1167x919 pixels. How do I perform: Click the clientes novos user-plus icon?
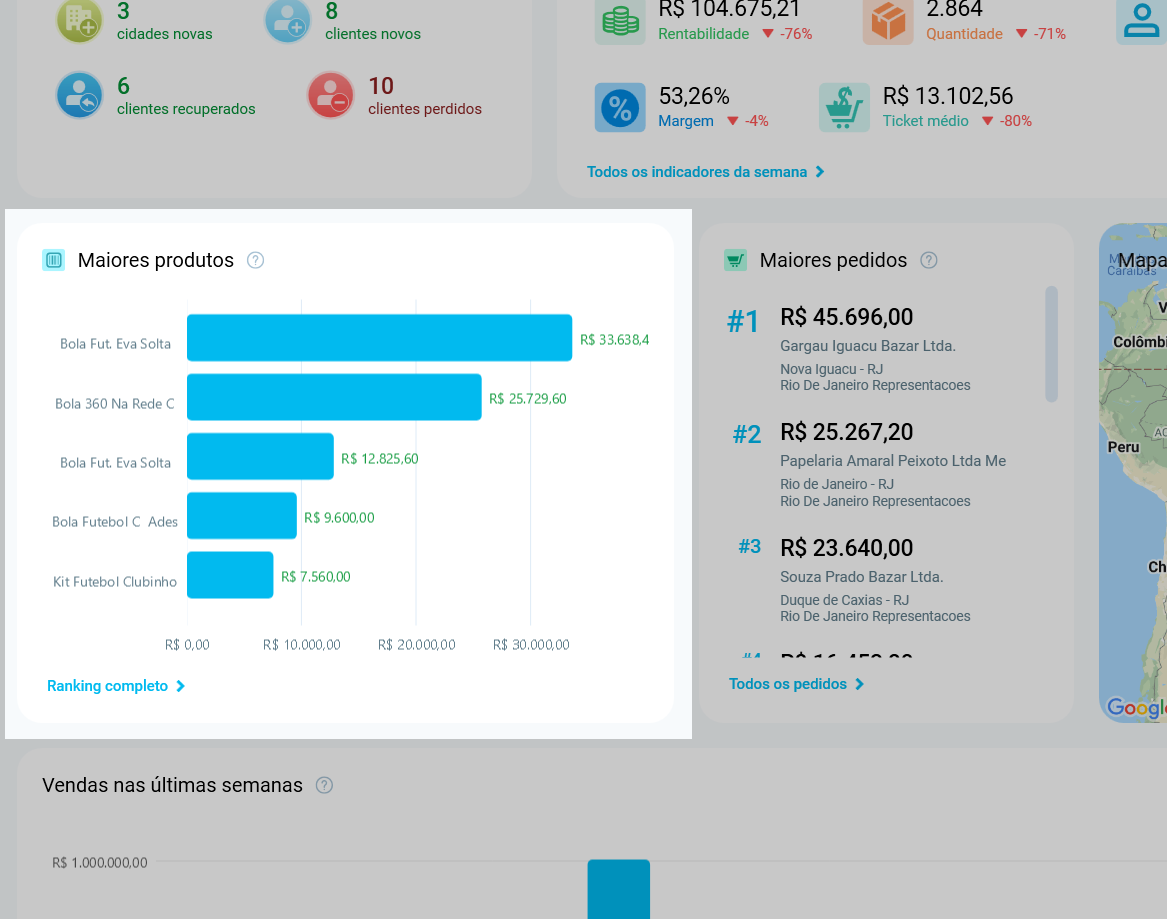(x=288, y=21)
